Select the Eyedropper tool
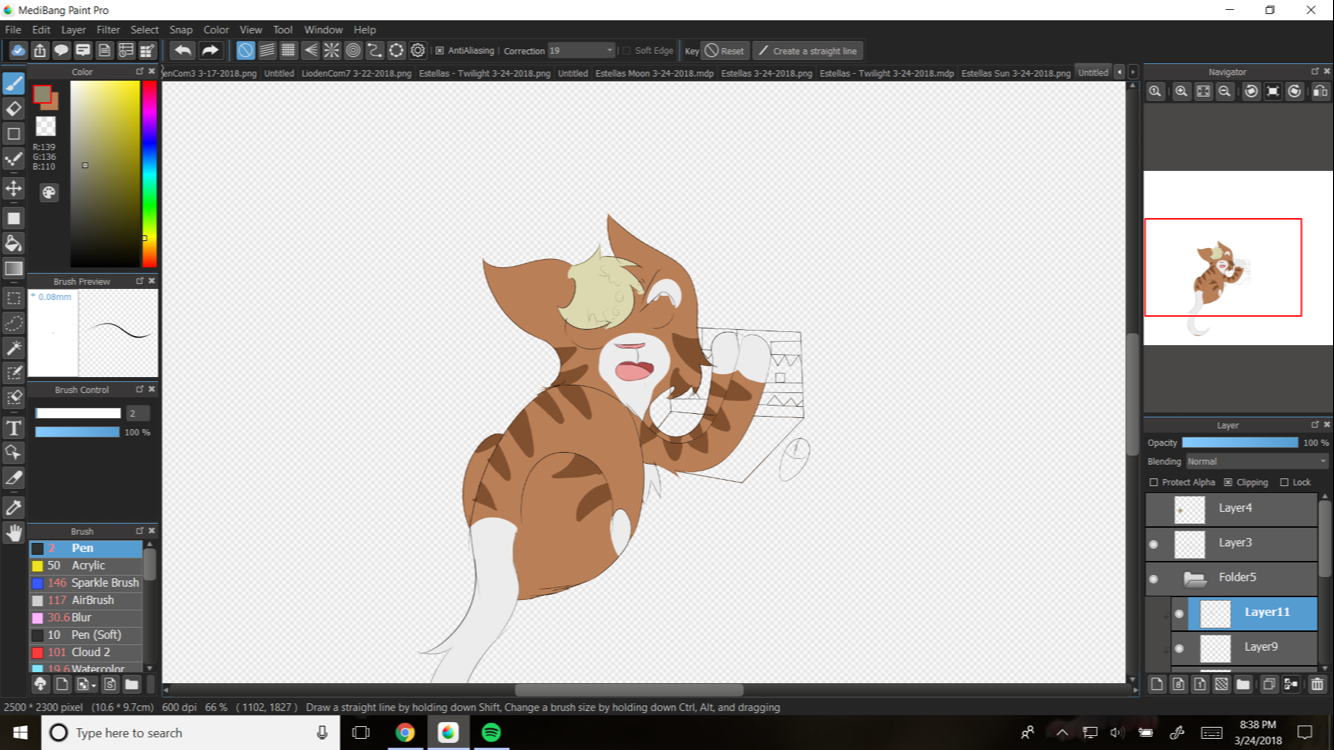The height and width of the screenshot is (750, 1334). point(14,508)
